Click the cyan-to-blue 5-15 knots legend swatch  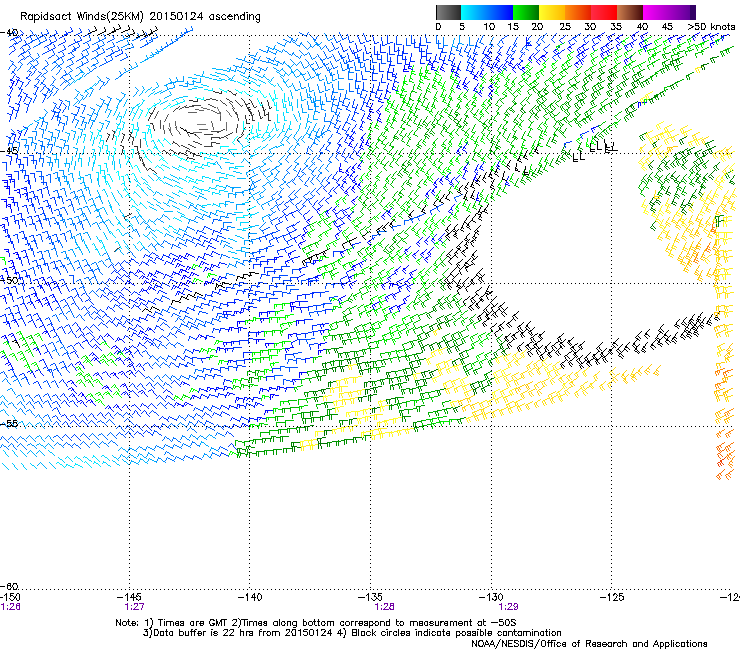pos(487,12)
